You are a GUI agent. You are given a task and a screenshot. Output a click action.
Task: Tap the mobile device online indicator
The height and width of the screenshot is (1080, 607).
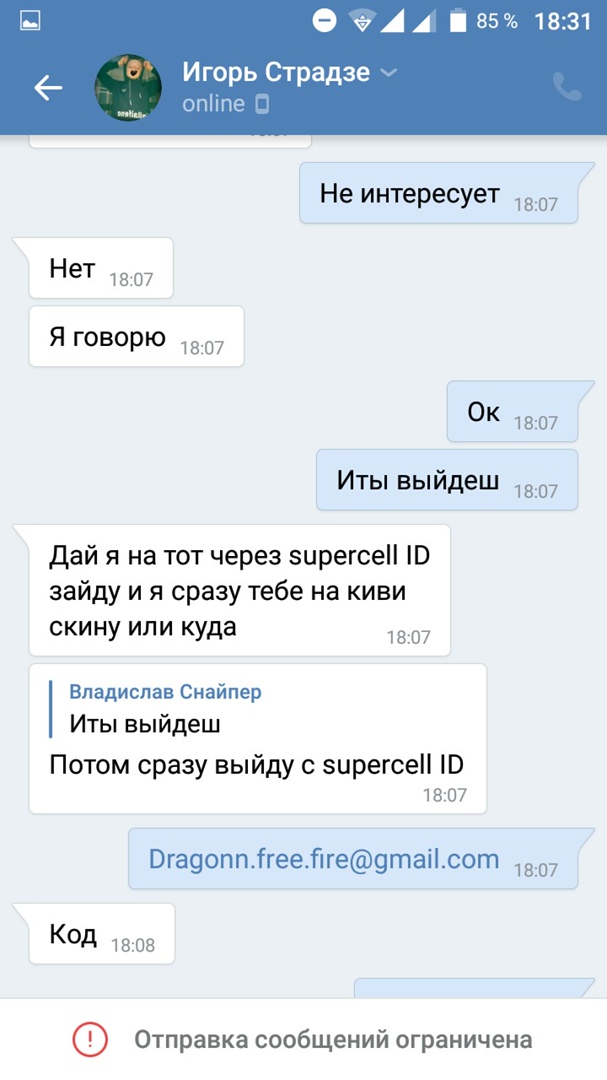[x=262, y=104]
